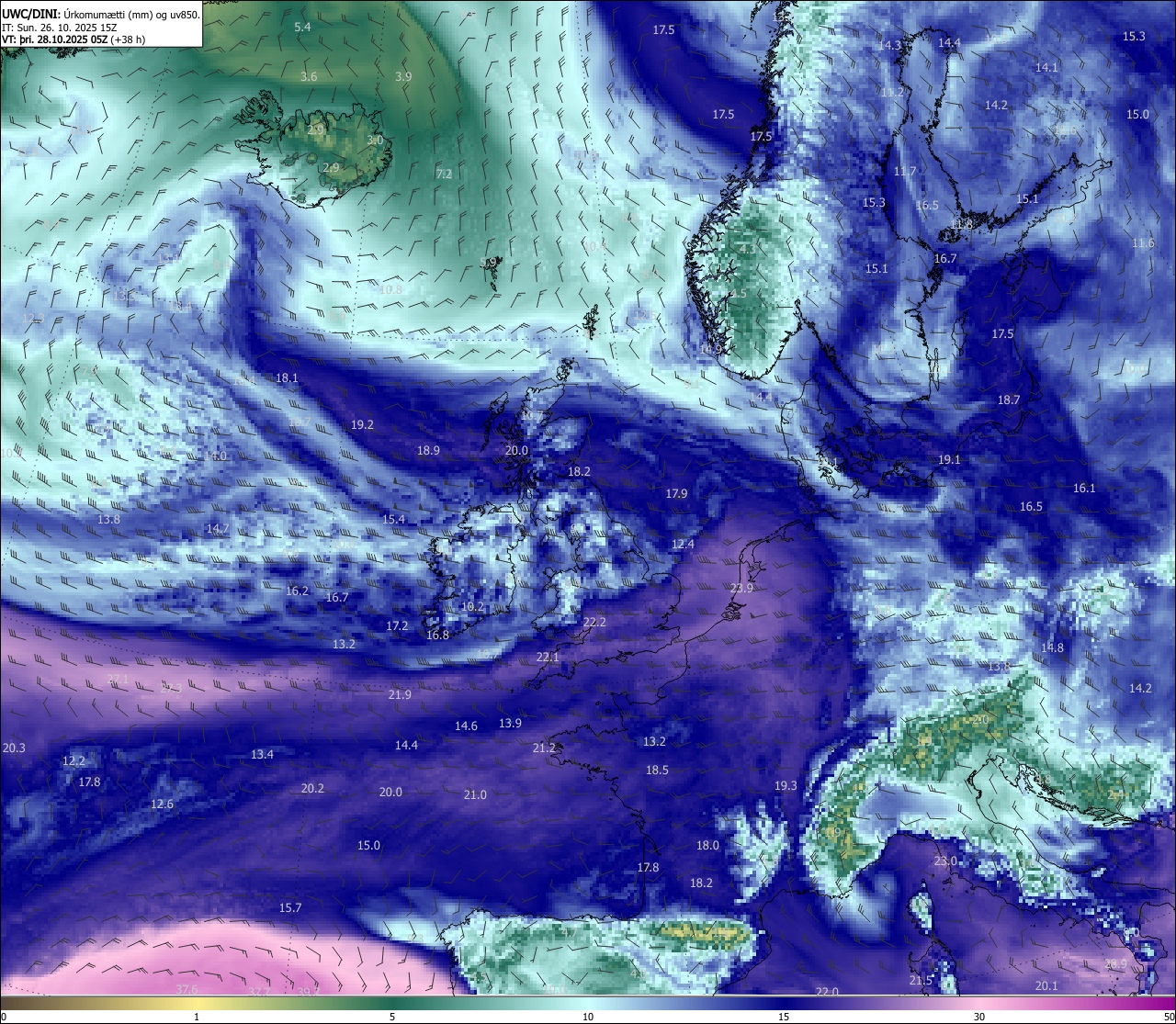Click the 7.2 value southeast of Iceland

(444, 174)
